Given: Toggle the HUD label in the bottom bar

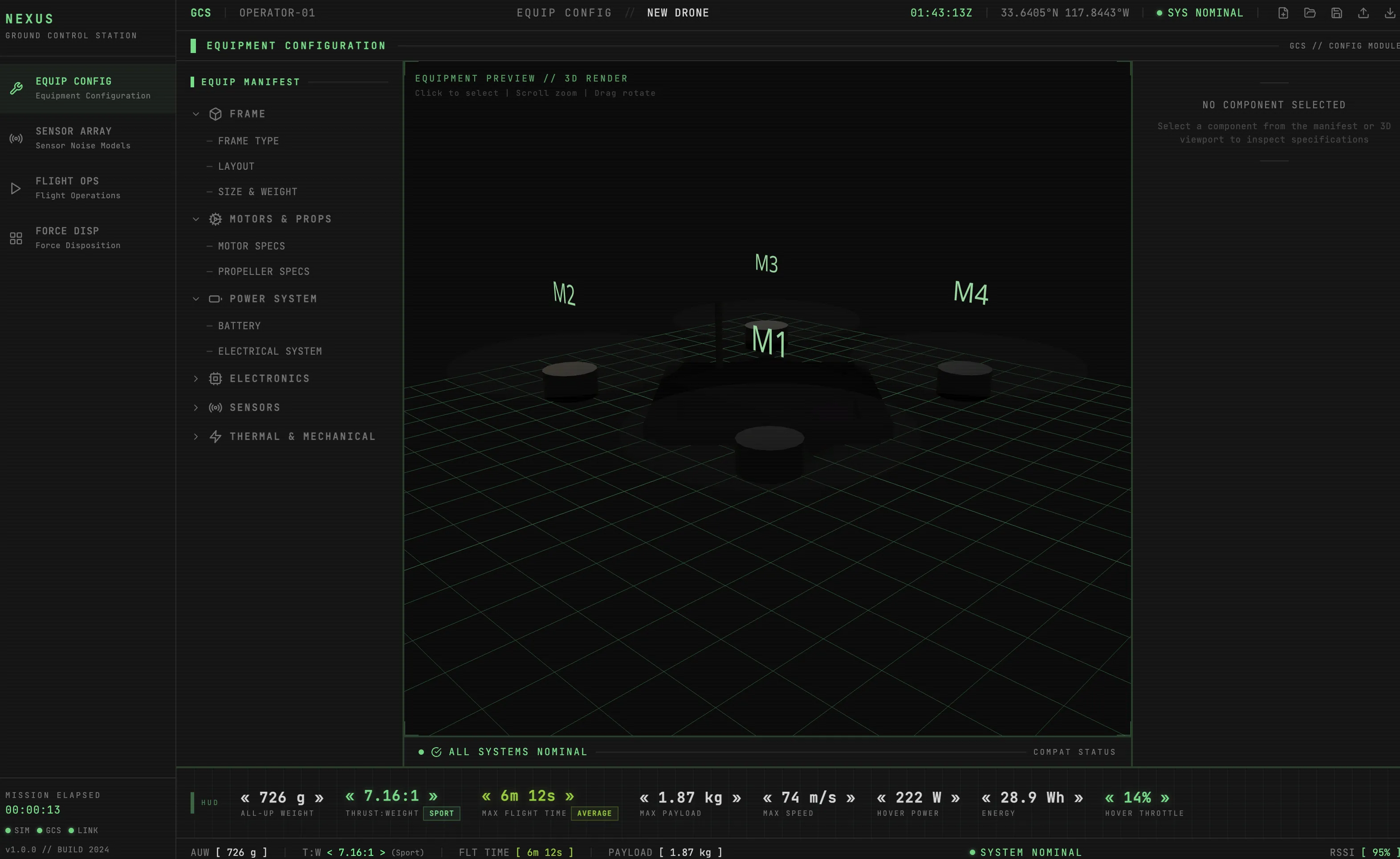Looking at the screenshot, I should [210, 802].
